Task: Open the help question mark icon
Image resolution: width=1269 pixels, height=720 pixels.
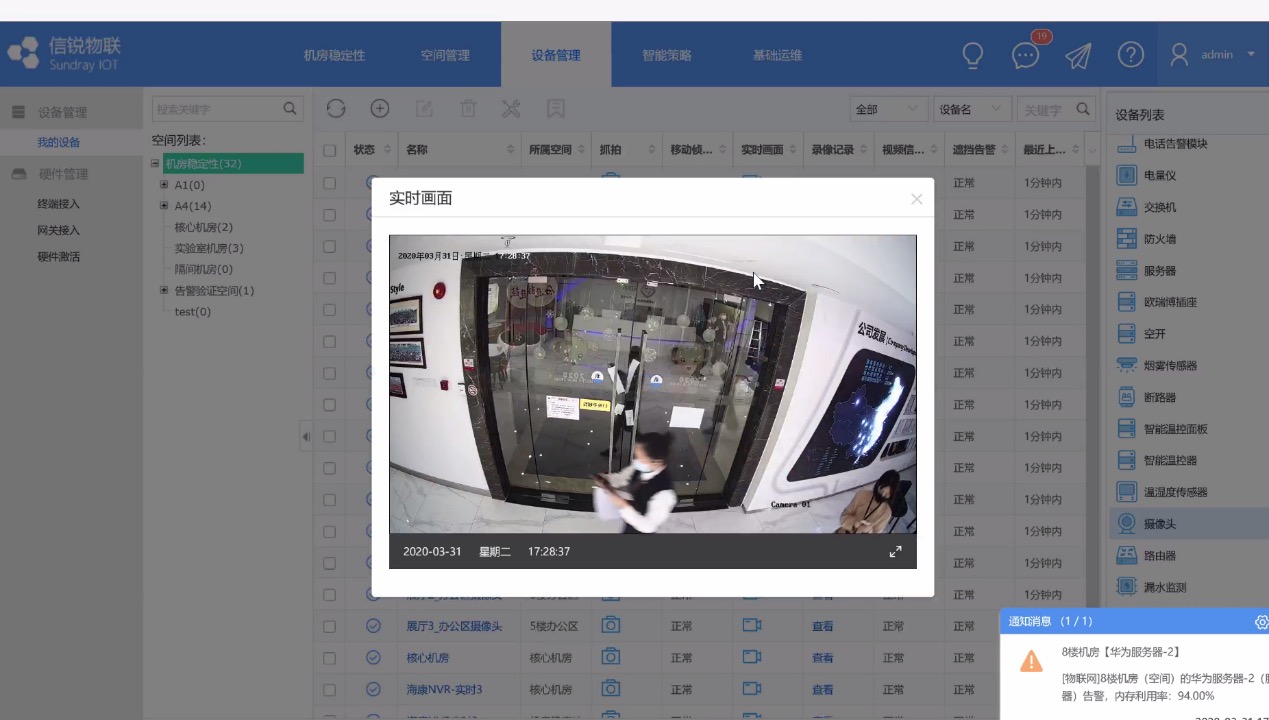Action: pyautogui.click(x=1130, y=55)
